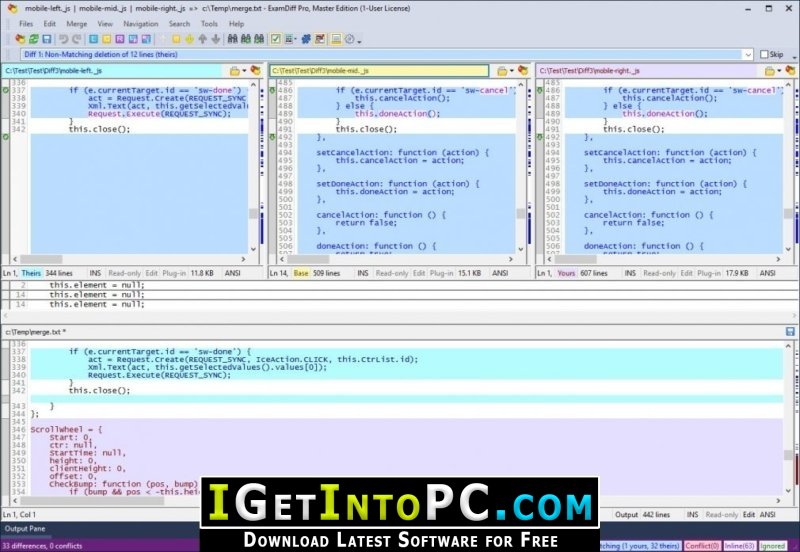This screenshot has width=800, height=552.
Task: Open folder browse icon for left pane
Action: [x=234, y=71]
